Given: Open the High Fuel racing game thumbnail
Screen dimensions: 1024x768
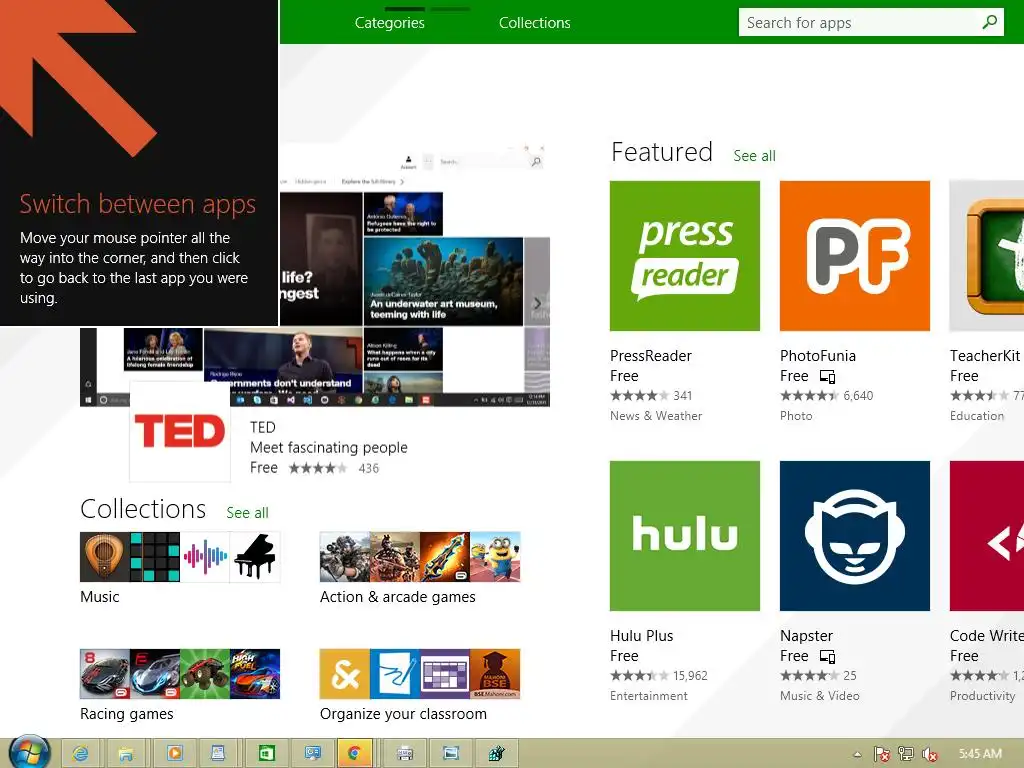Looking at the screenshot, I should click(255, 674).
